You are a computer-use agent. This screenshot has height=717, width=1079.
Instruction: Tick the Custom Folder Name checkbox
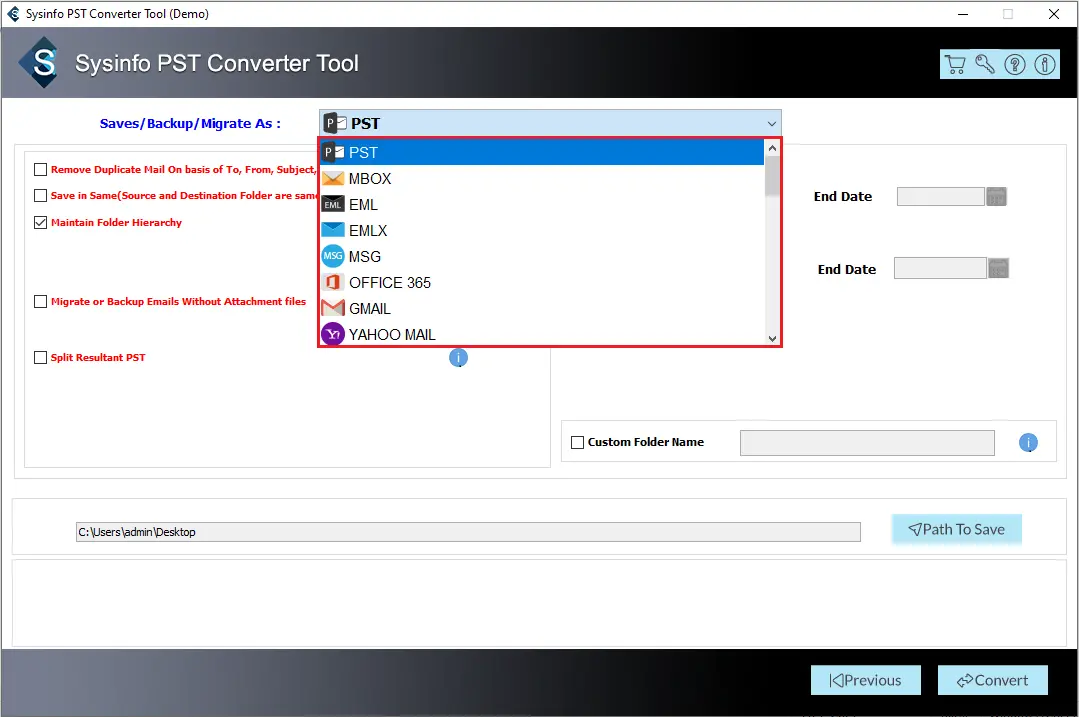tap(577, 442)
